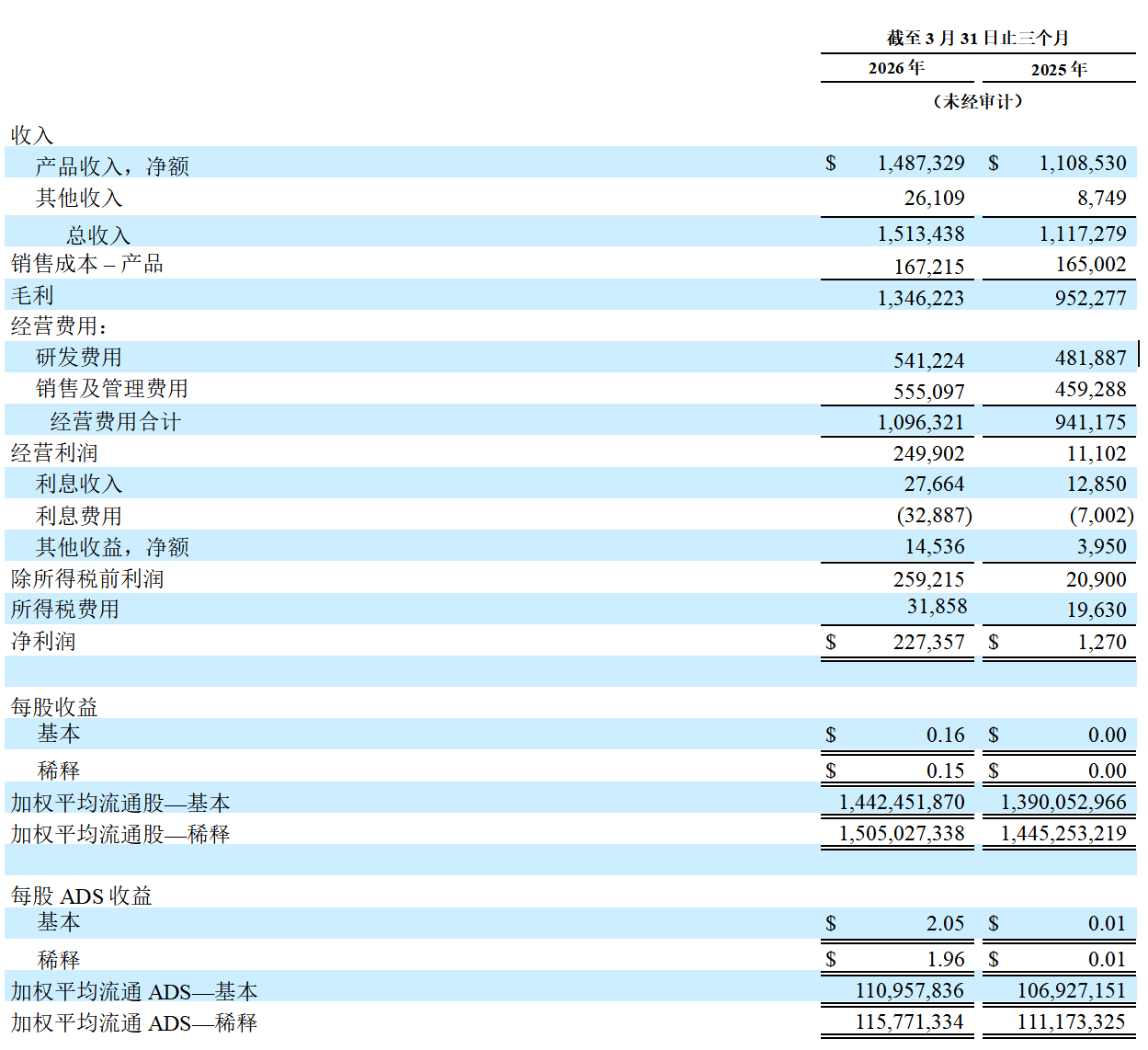Click the 毛利 row label
The image size is (1148, 1050).
coord(32,295)
